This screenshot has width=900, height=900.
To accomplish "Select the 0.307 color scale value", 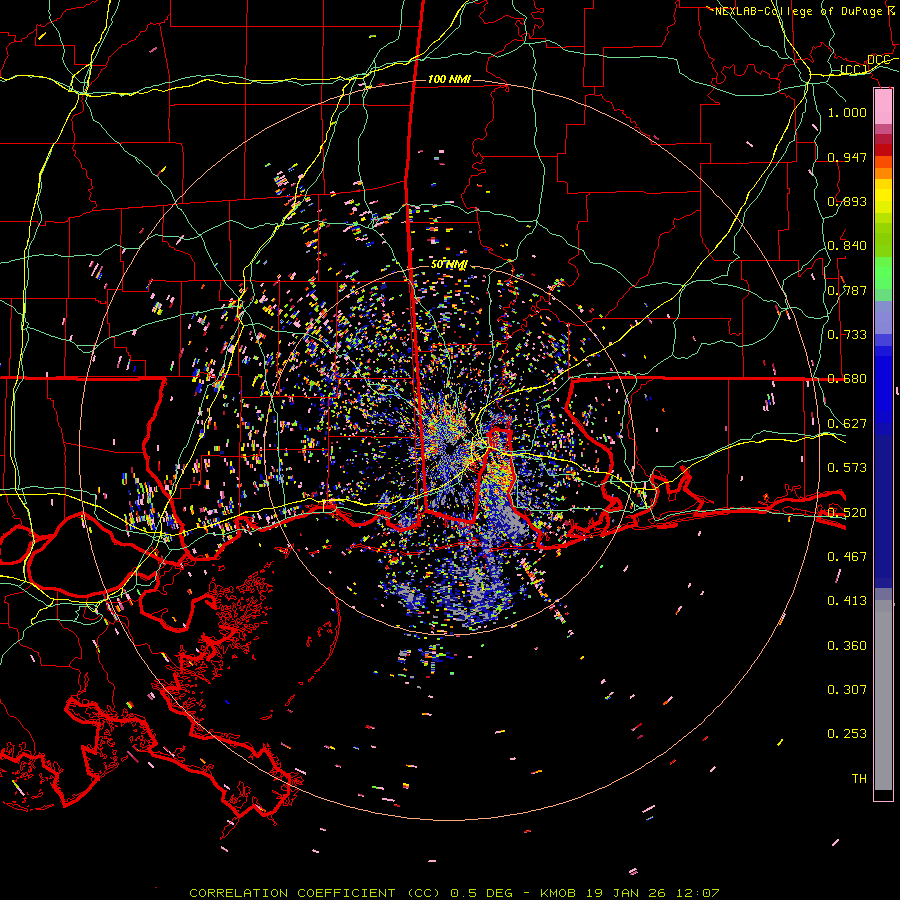I will tap(847, 689).
